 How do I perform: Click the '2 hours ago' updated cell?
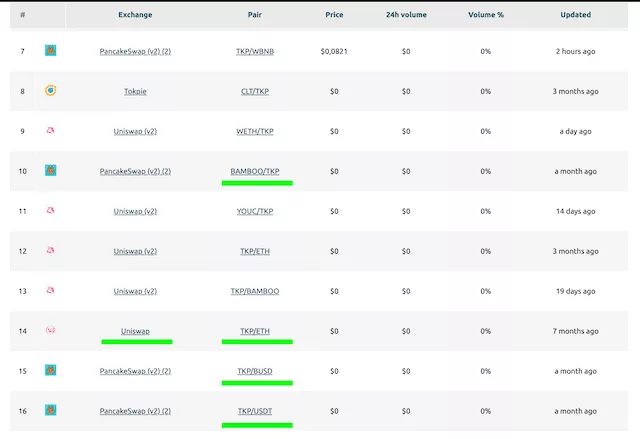(x=576, y=51)
